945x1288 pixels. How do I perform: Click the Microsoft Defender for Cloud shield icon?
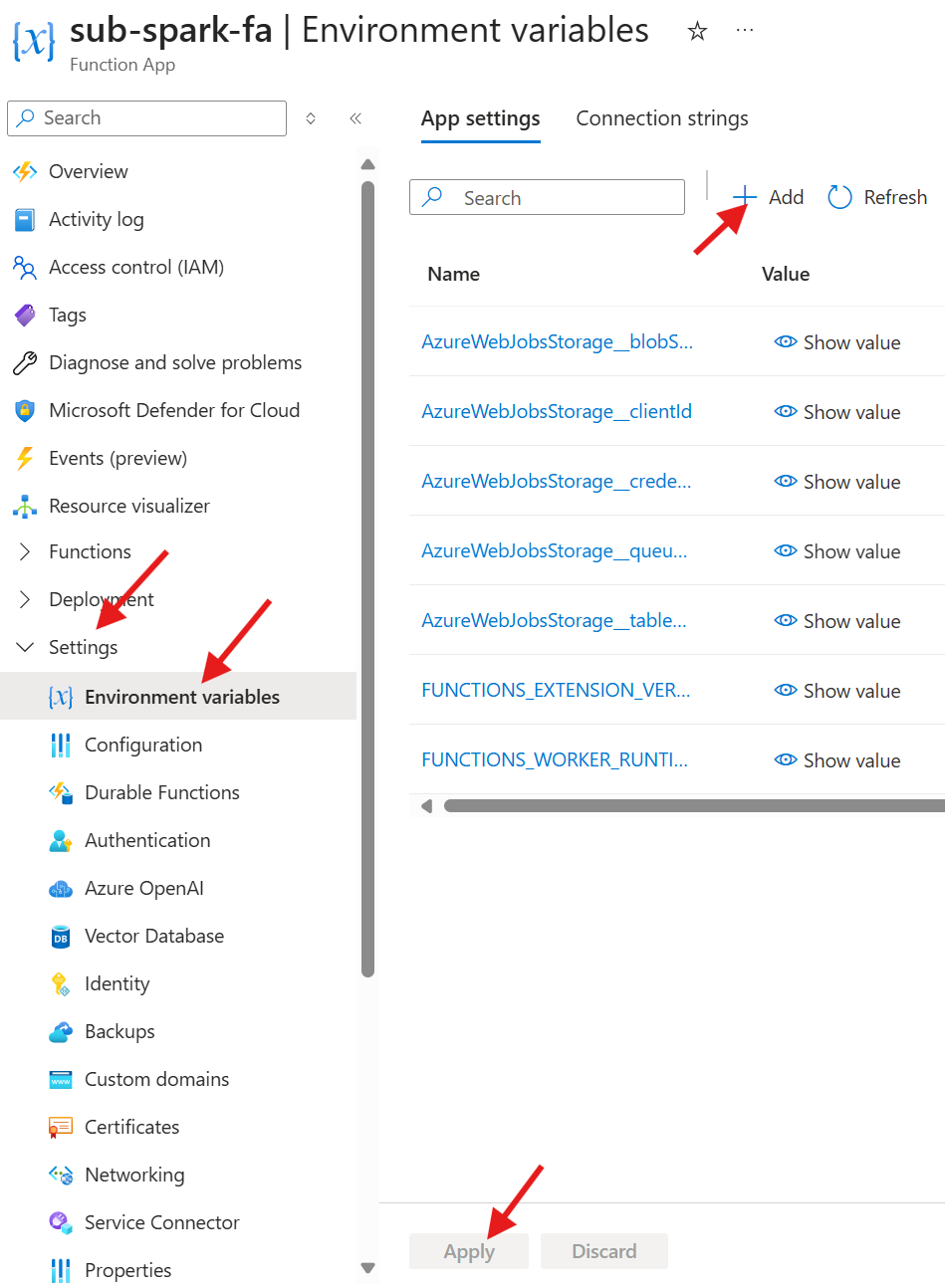coord(25,410)
